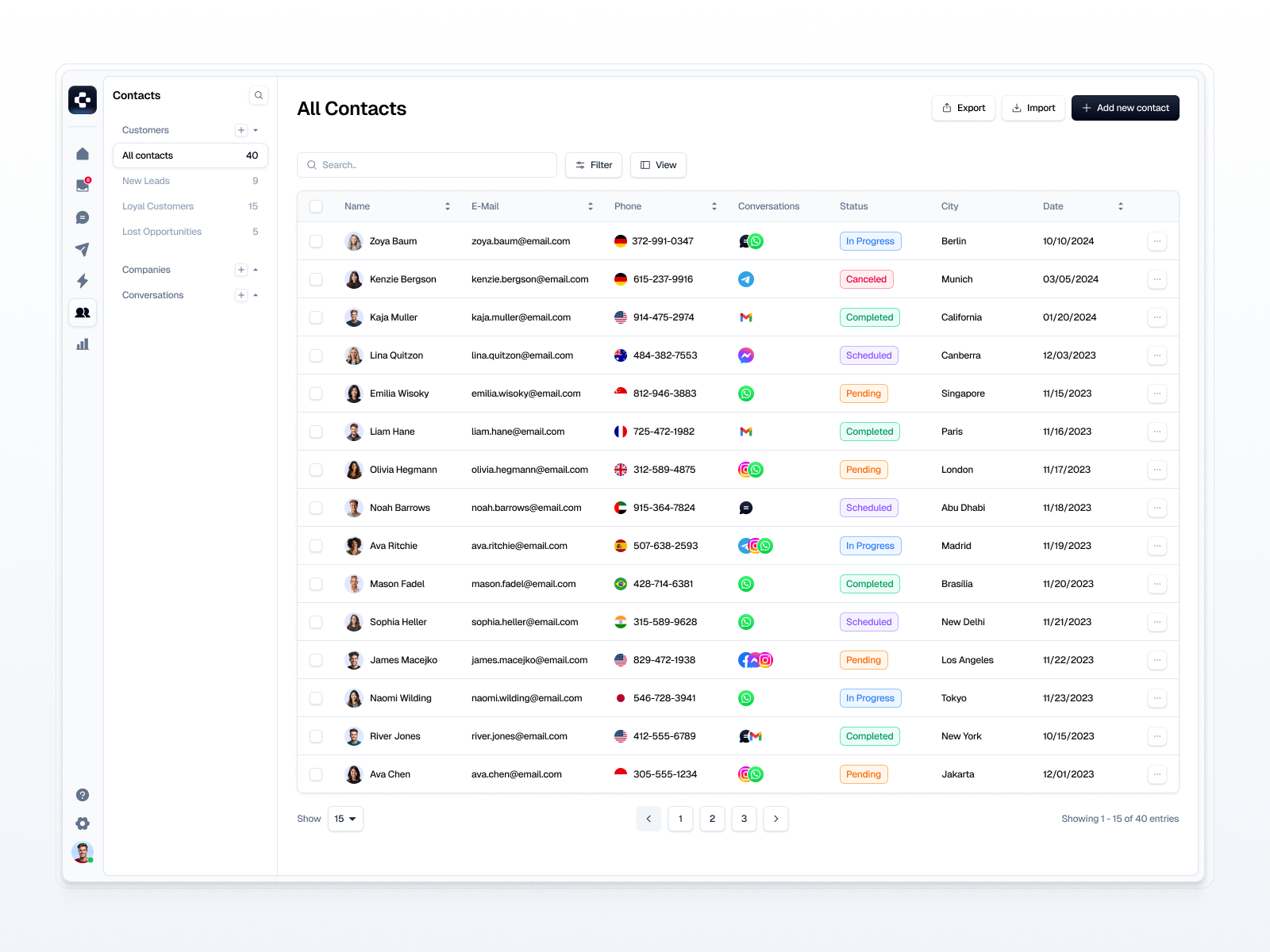
Task: Click the Add new contact button
Action: point(1125,108)
